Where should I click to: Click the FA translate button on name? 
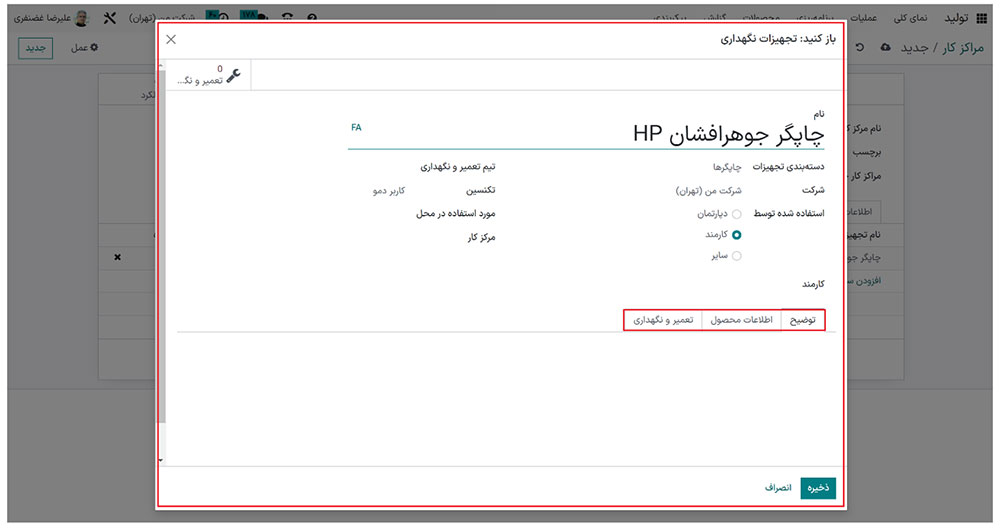coord(356,128)
